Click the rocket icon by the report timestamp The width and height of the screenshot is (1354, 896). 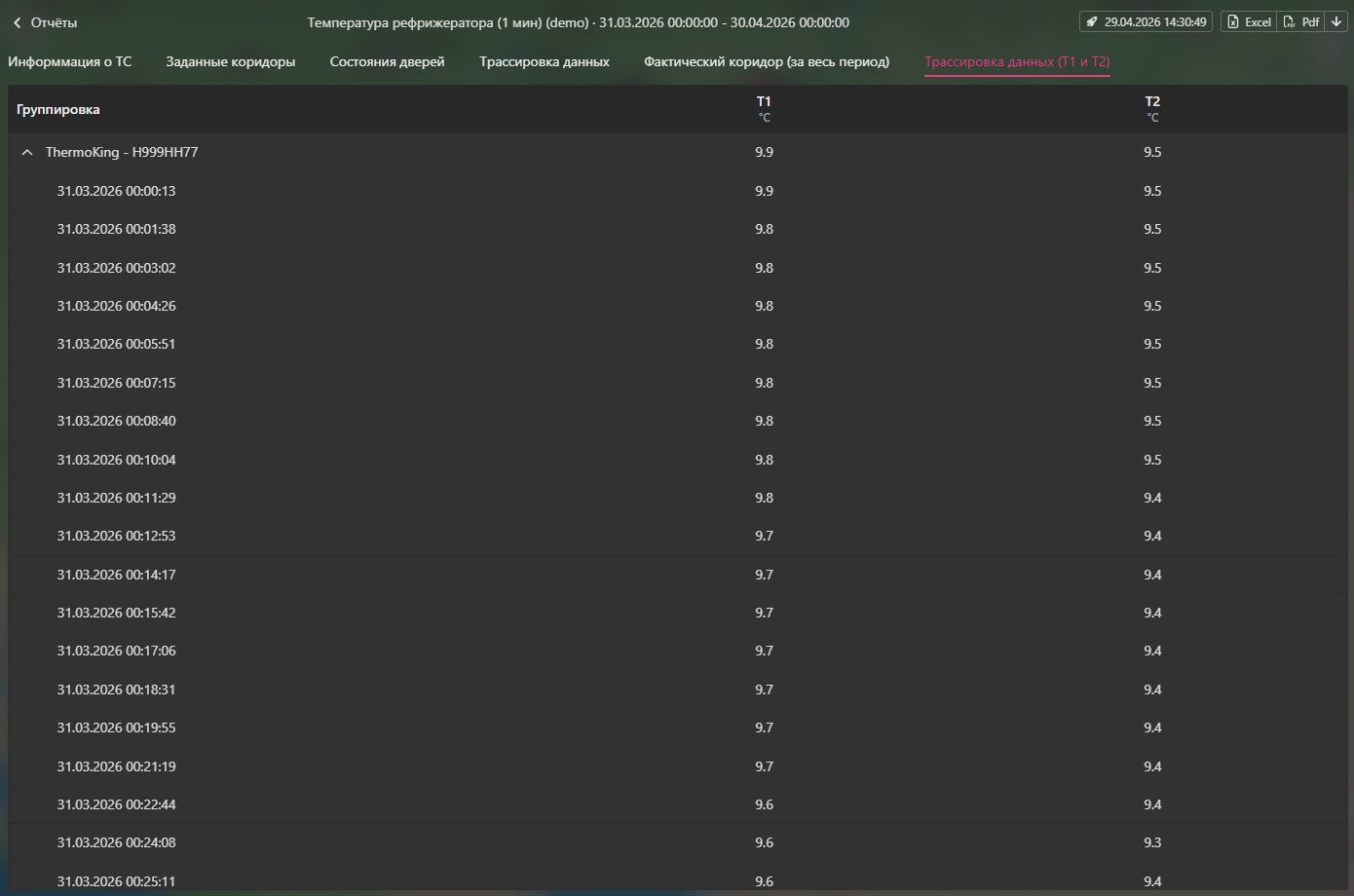click(x=1092, y=21)
